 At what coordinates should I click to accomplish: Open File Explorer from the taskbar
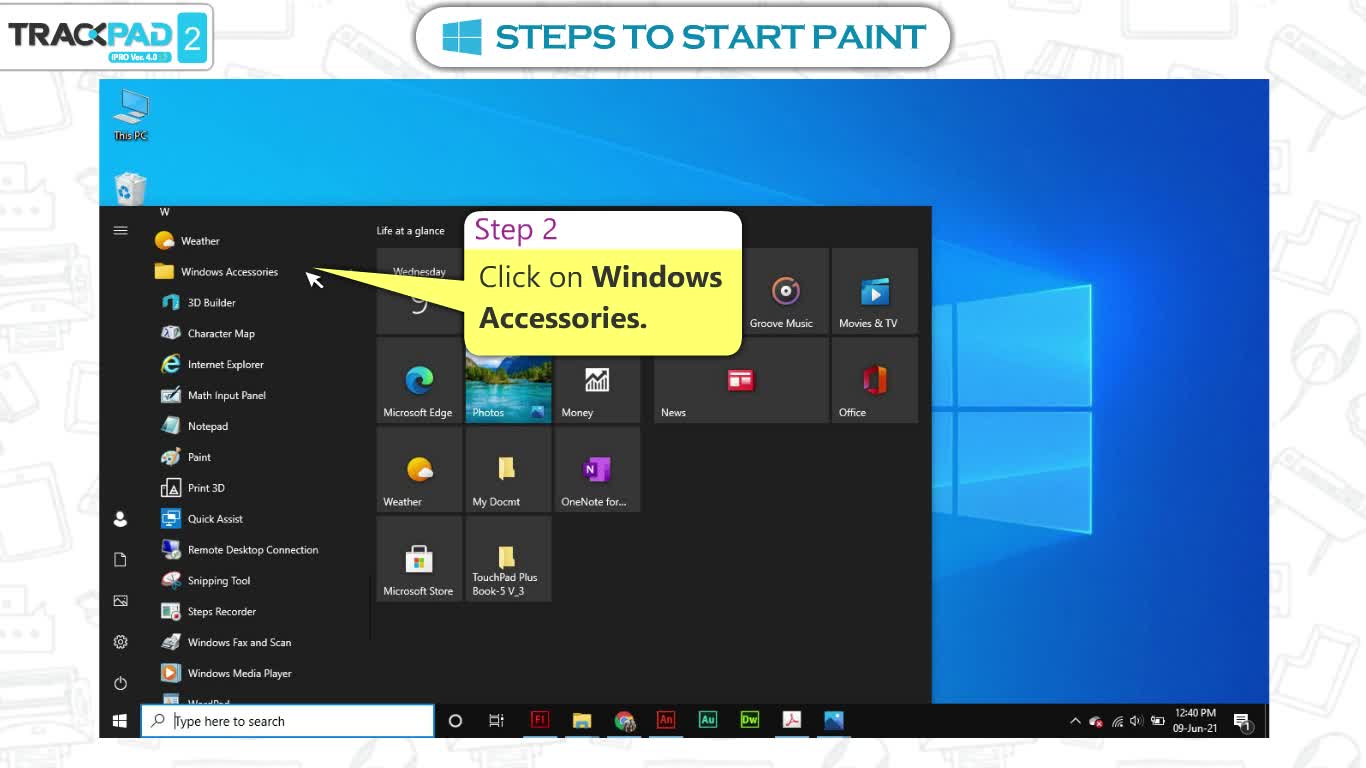point(582,720)
